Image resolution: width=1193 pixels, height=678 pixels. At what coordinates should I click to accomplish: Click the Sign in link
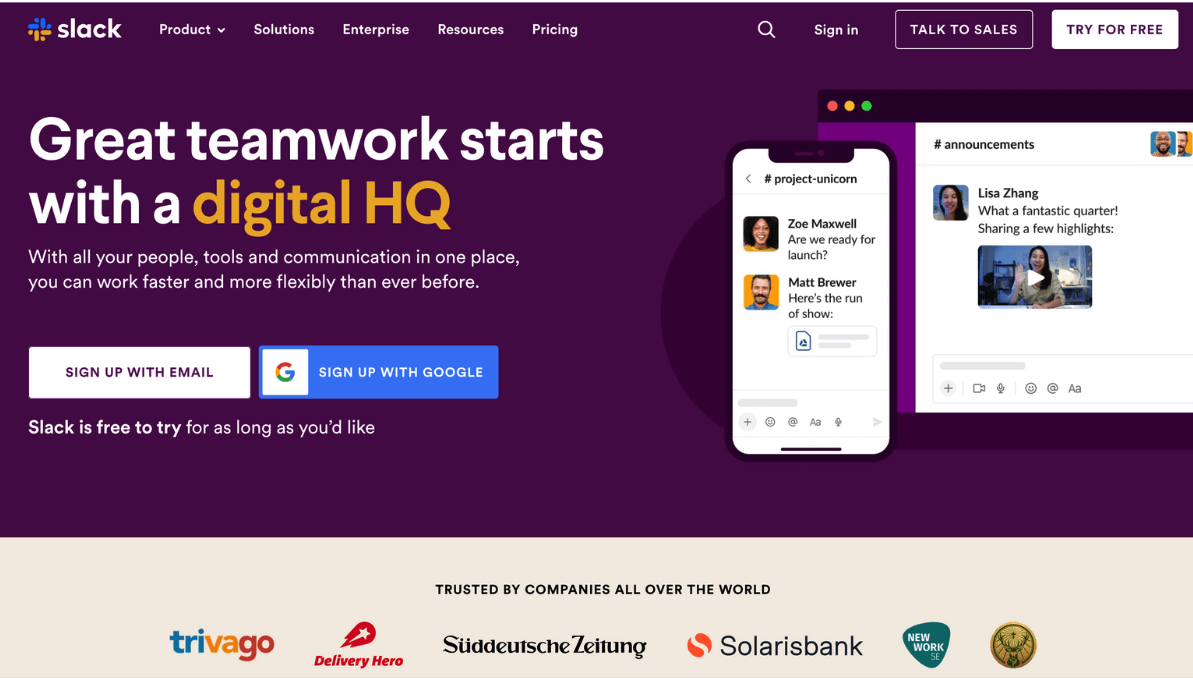[x=836, y=30]
